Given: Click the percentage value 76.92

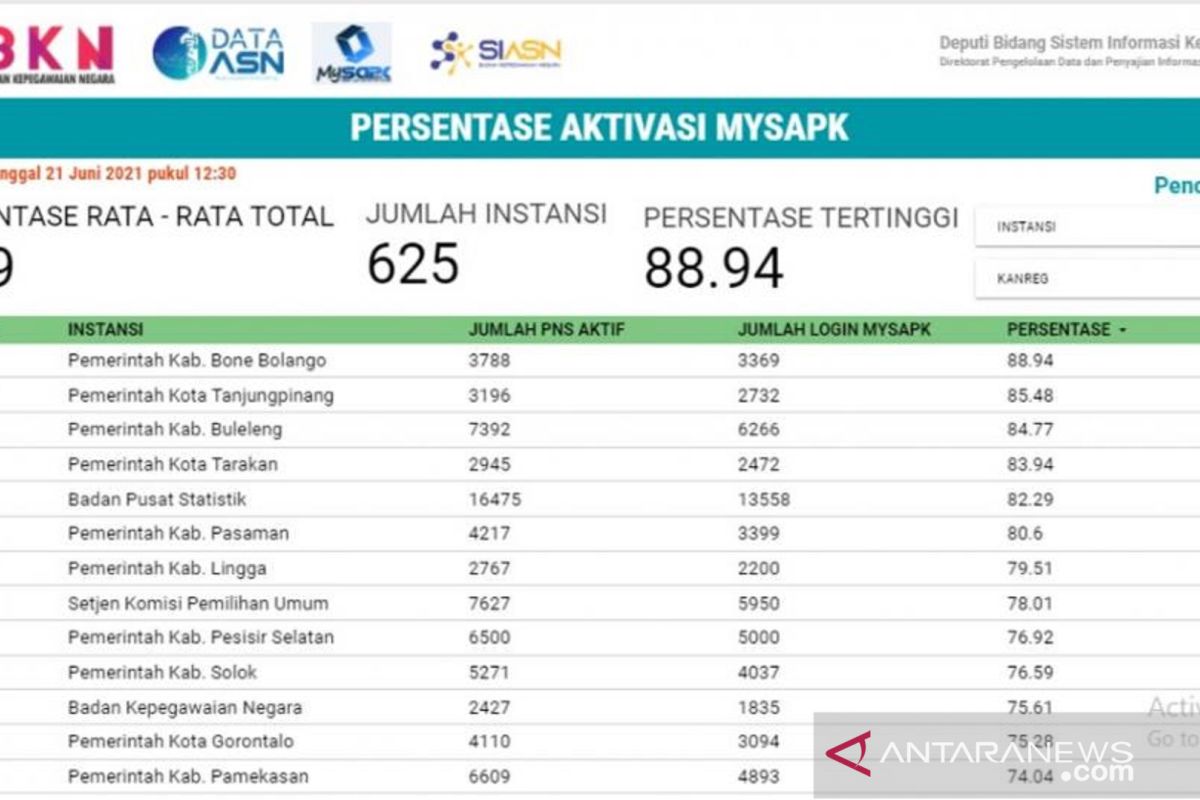Looking at the screenshot, I should click(x=1030, y=637).
